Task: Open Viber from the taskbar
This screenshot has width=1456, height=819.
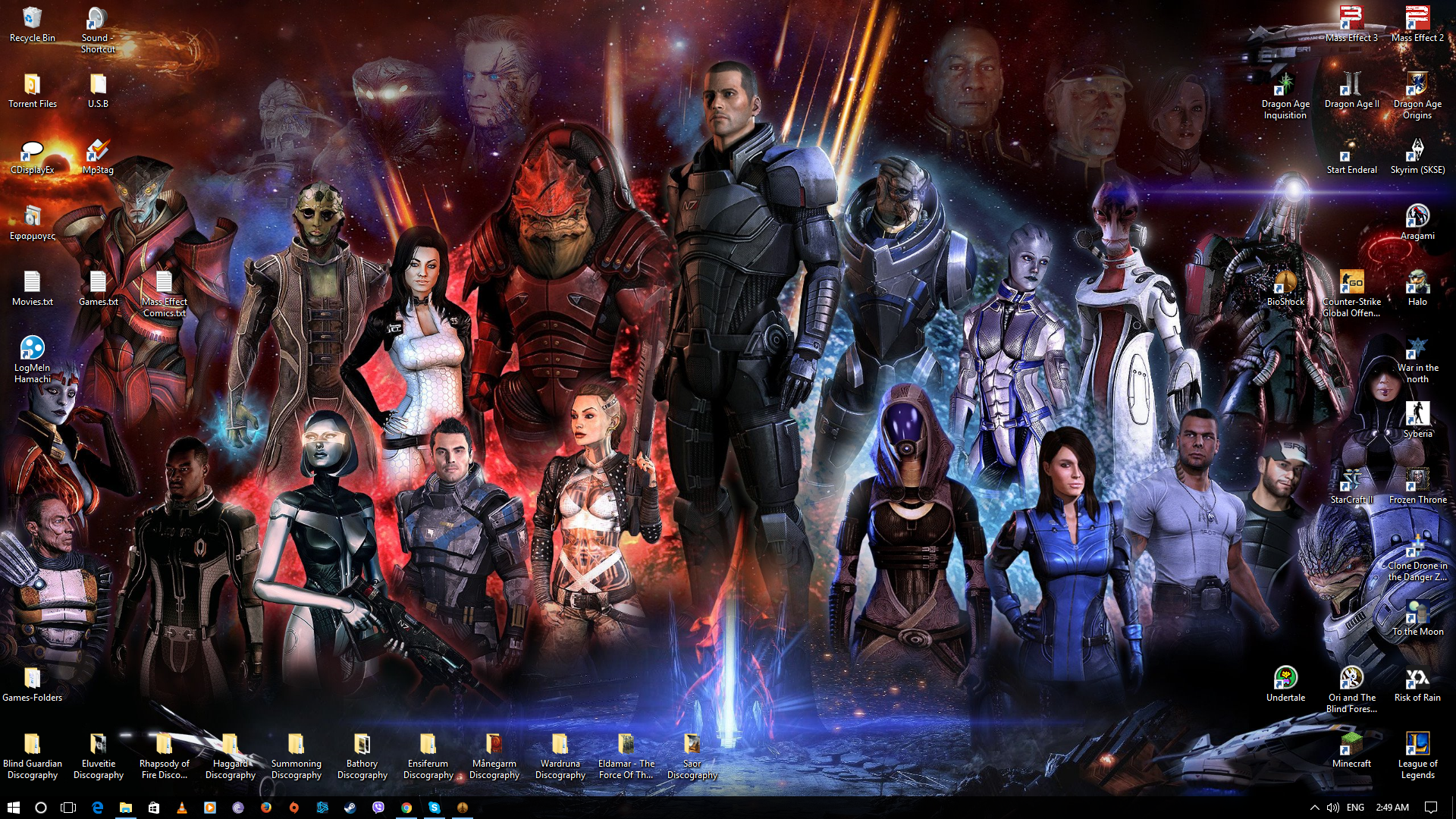Action: (378, 808)
